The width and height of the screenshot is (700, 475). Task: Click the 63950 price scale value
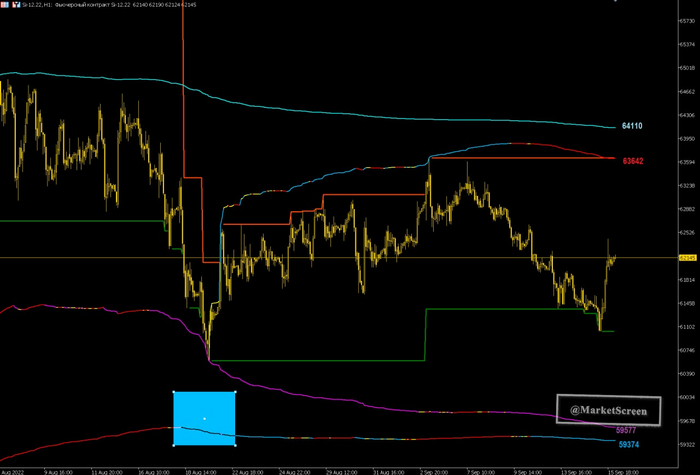point(688,139)
